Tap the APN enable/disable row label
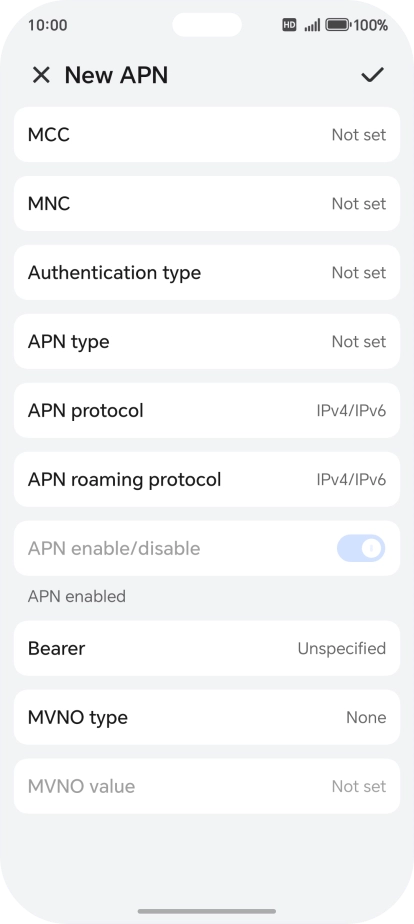414x924 pixels. 114,549
